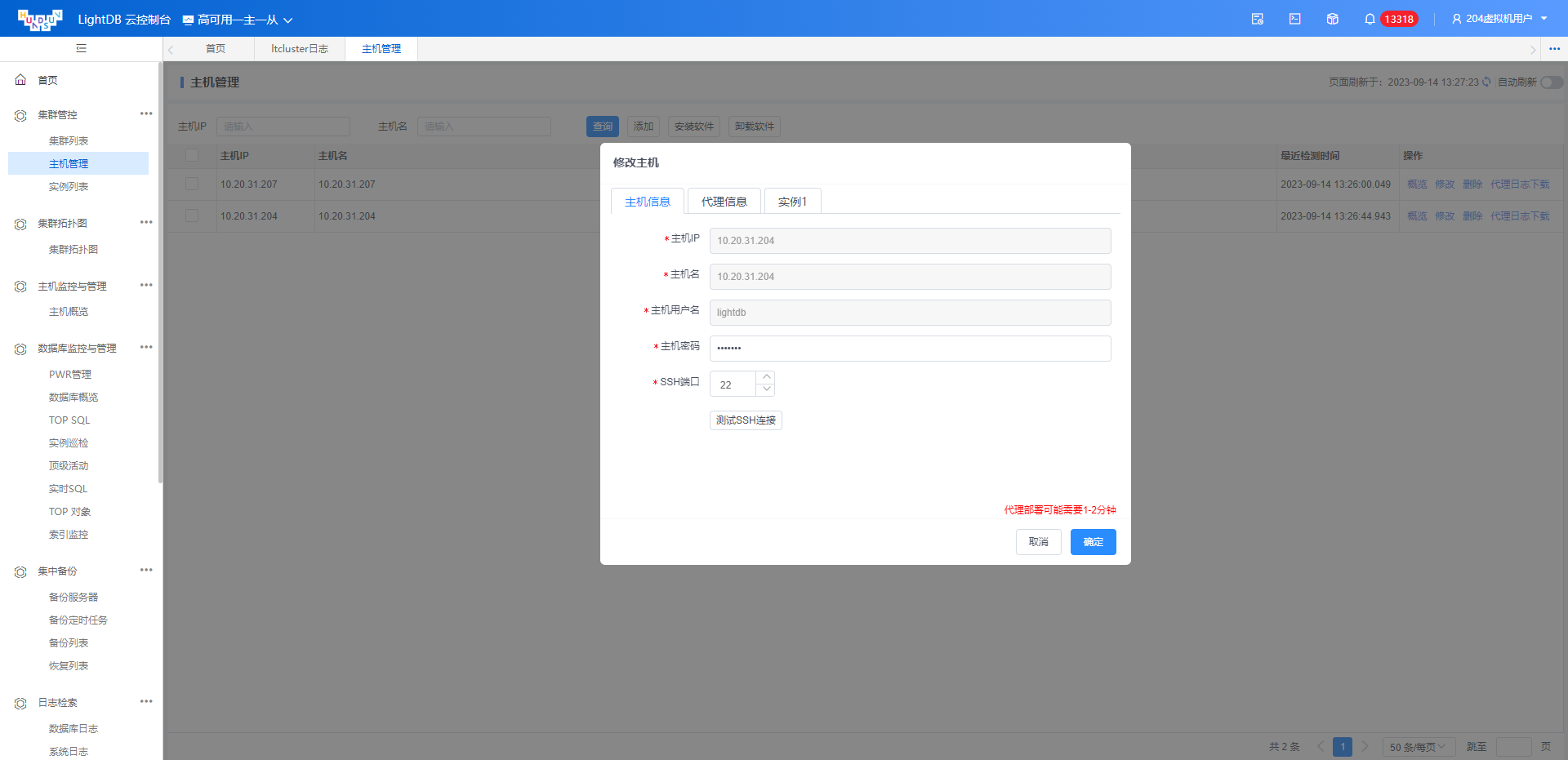1568x760 pixels.
Task: Open notifications bell icon
Action: tap(1370, 19)
